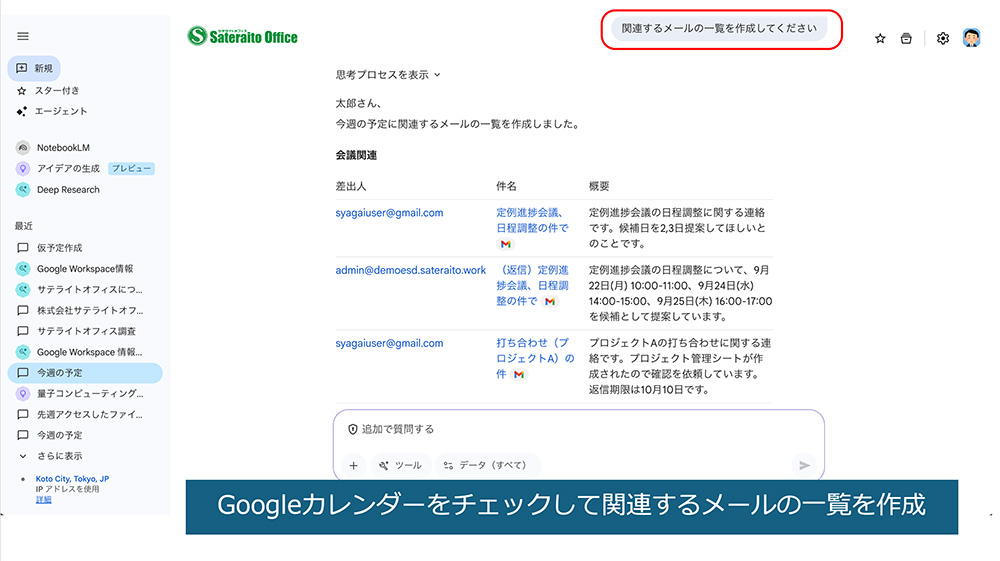Screen dimensions: 1000x561
Task: Click the Gmail icon beside 打ち合わせ subject
Action: click(x=518, y=375)
